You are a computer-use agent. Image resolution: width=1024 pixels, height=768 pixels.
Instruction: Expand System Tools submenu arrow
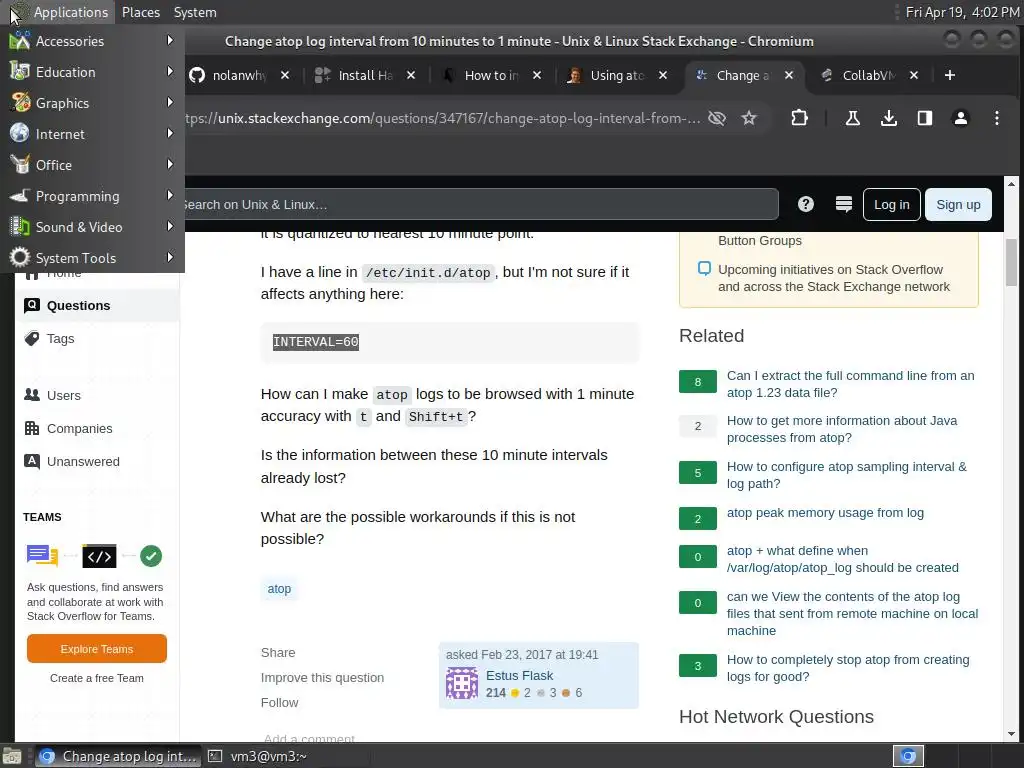click(170, 257)
